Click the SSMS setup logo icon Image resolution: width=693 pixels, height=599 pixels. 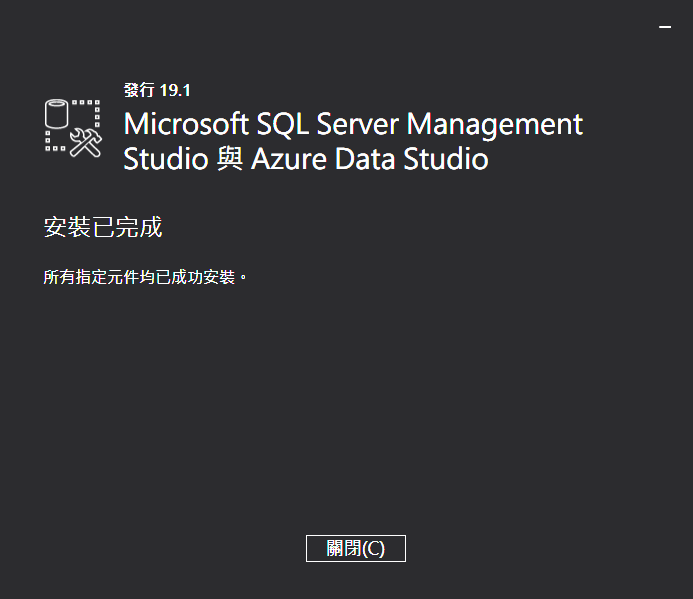[74, 127]
